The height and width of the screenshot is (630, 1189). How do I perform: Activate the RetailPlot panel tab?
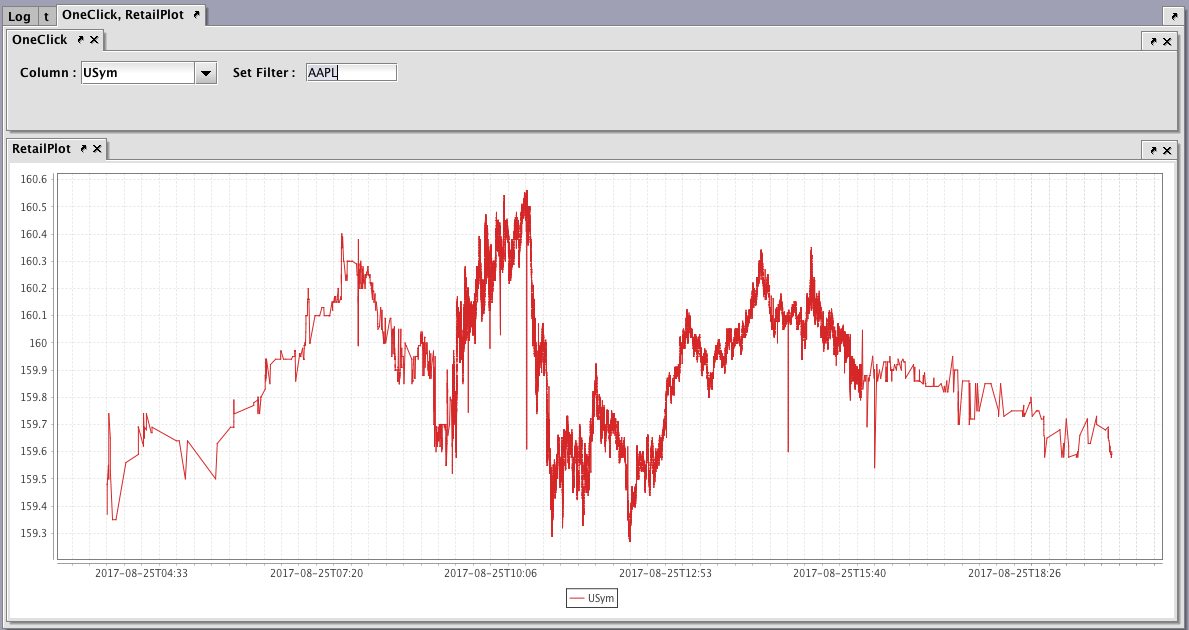[x=41, y=149]
